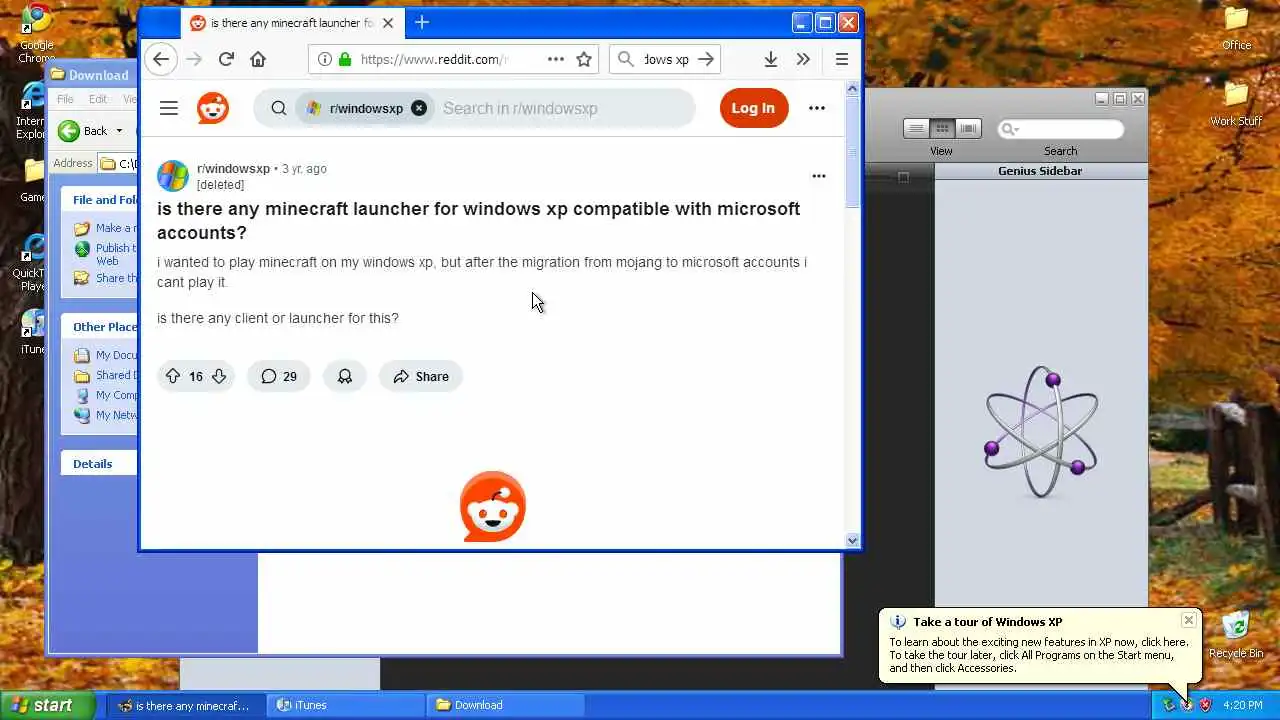Go back in Firefox browser
The width and height of the screenshot is (1280, 720).
(x=160, y=59)
